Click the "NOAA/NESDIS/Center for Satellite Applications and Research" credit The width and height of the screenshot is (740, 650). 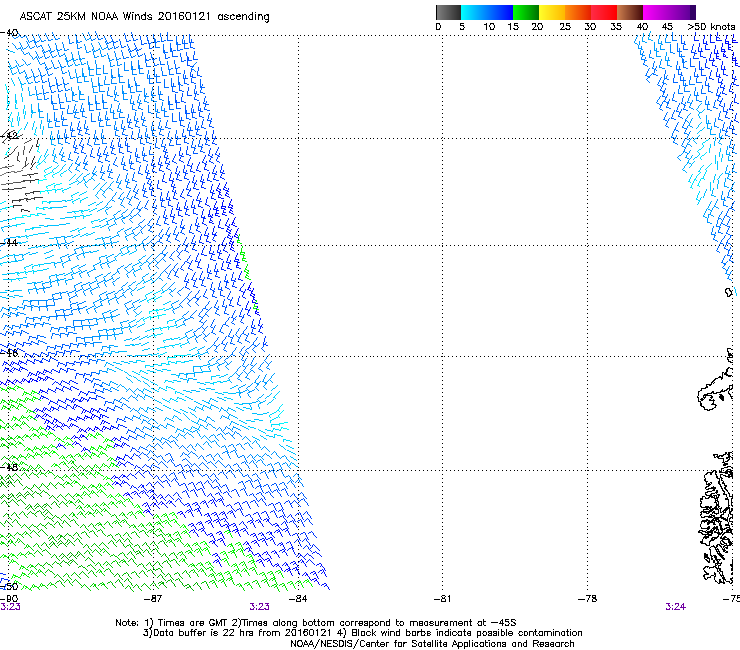pyautogui.click(x=432, y=644)
